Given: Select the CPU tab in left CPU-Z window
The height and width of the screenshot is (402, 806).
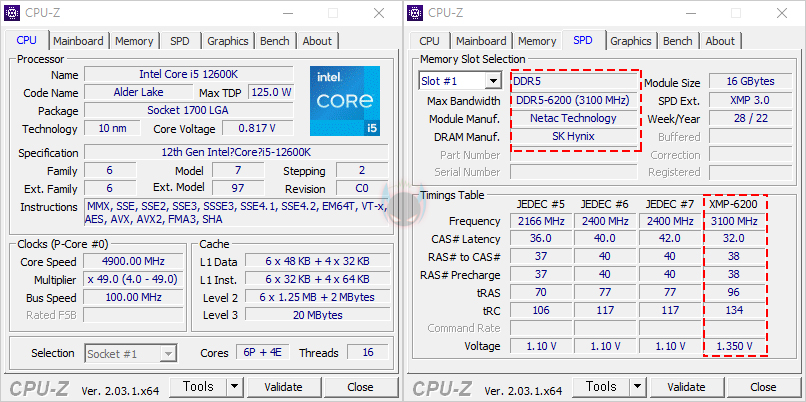Looking at the screenshot, I should click(x=27, y=40).
